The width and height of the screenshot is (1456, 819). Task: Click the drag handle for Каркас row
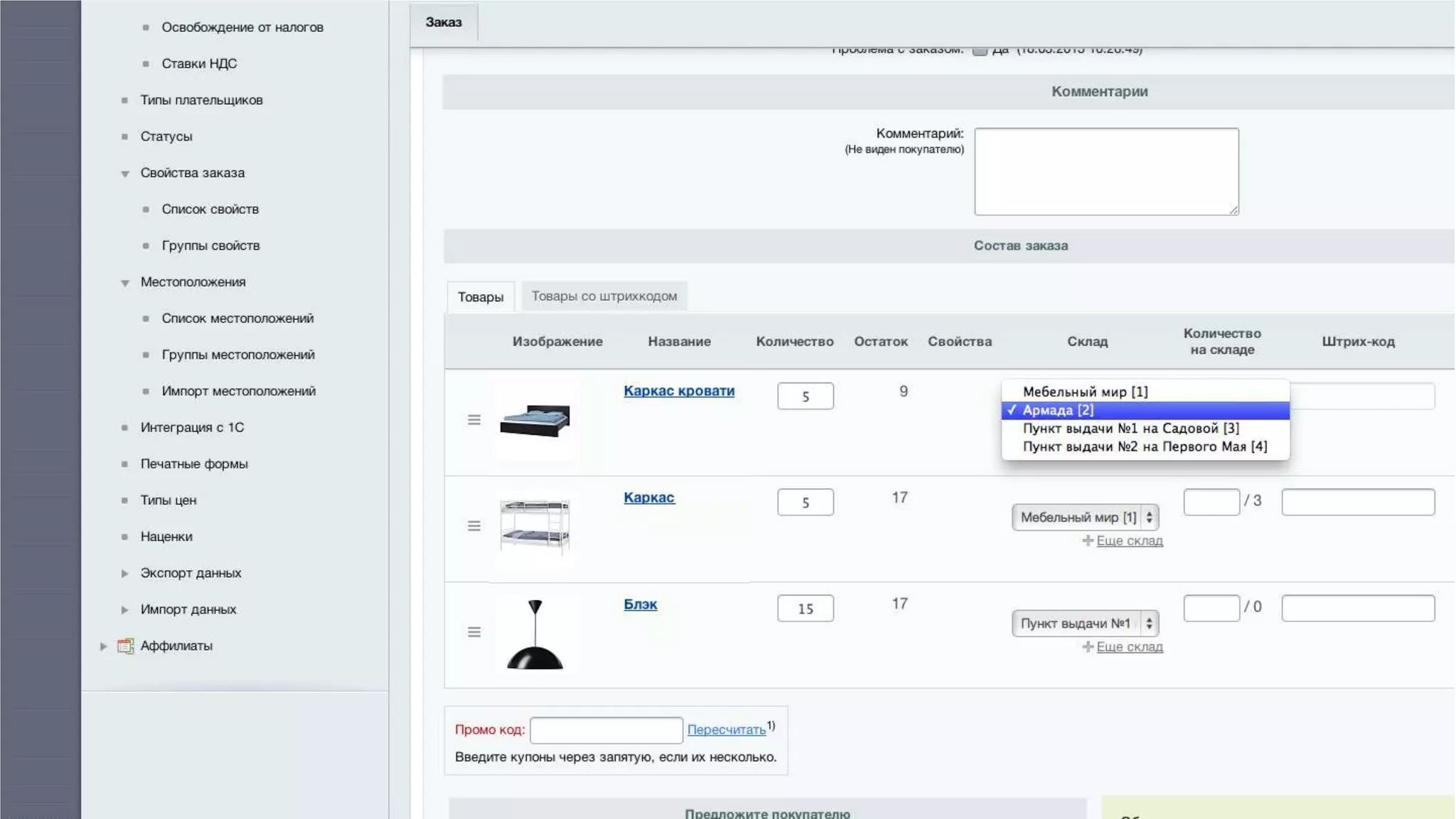(474, 526)
